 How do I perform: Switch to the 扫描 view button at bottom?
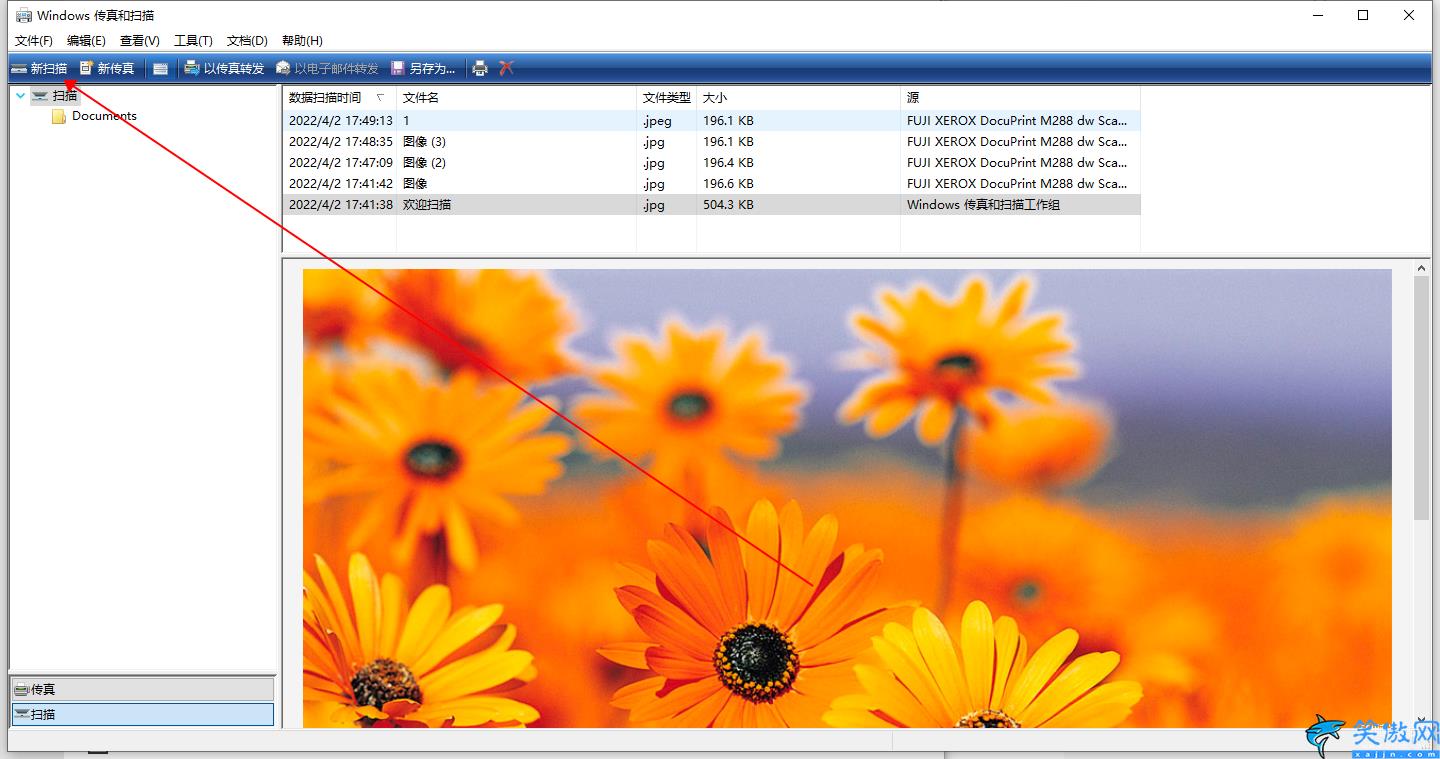click(x=142, y=714)
